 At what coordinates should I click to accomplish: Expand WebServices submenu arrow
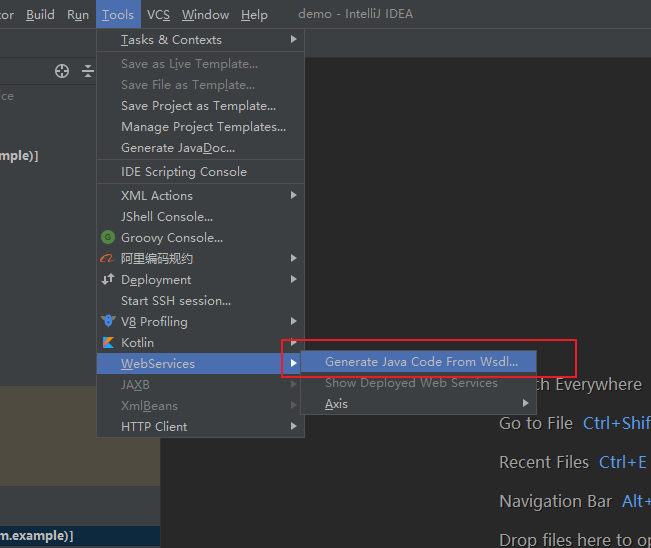(294, 363)
